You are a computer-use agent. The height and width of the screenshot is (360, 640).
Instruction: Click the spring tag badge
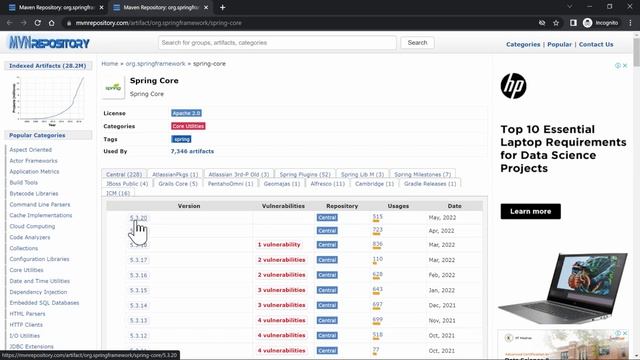pos(181,139)
